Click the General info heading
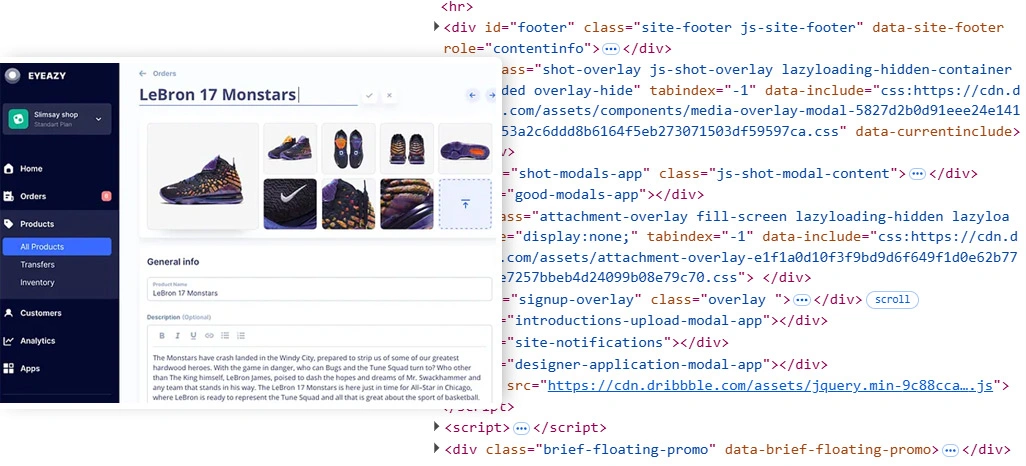The height and width of the screenshot is (466, 1026). coord(173,262)
